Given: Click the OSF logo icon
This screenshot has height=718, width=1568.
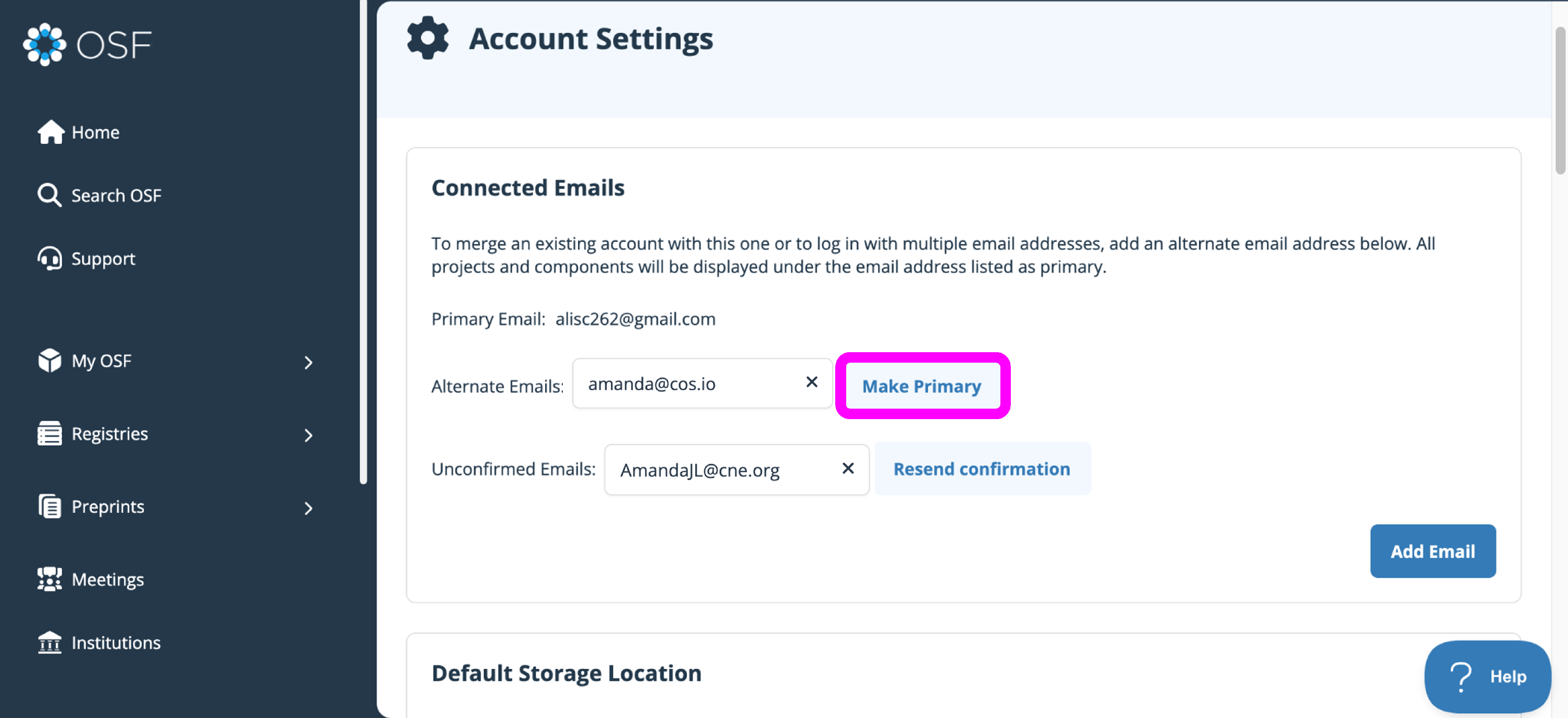Looking at the screenshot, I should coord(44,44).
